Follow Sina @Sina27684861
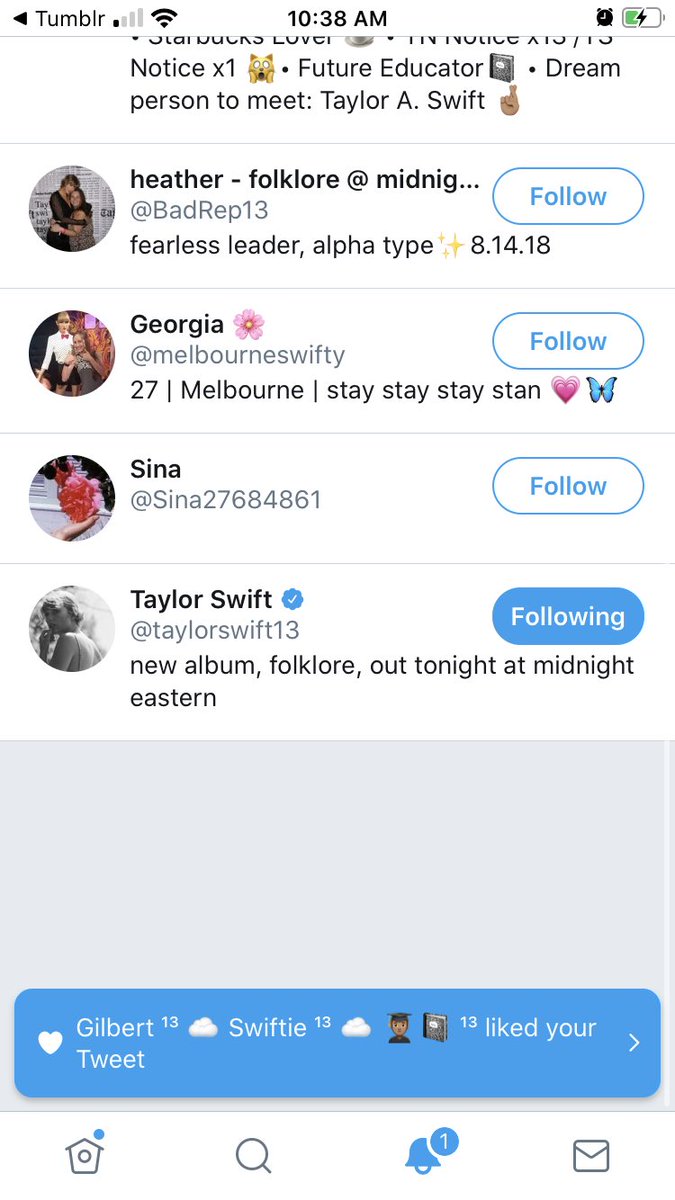 pyautogui.click(x=568, y=486)
